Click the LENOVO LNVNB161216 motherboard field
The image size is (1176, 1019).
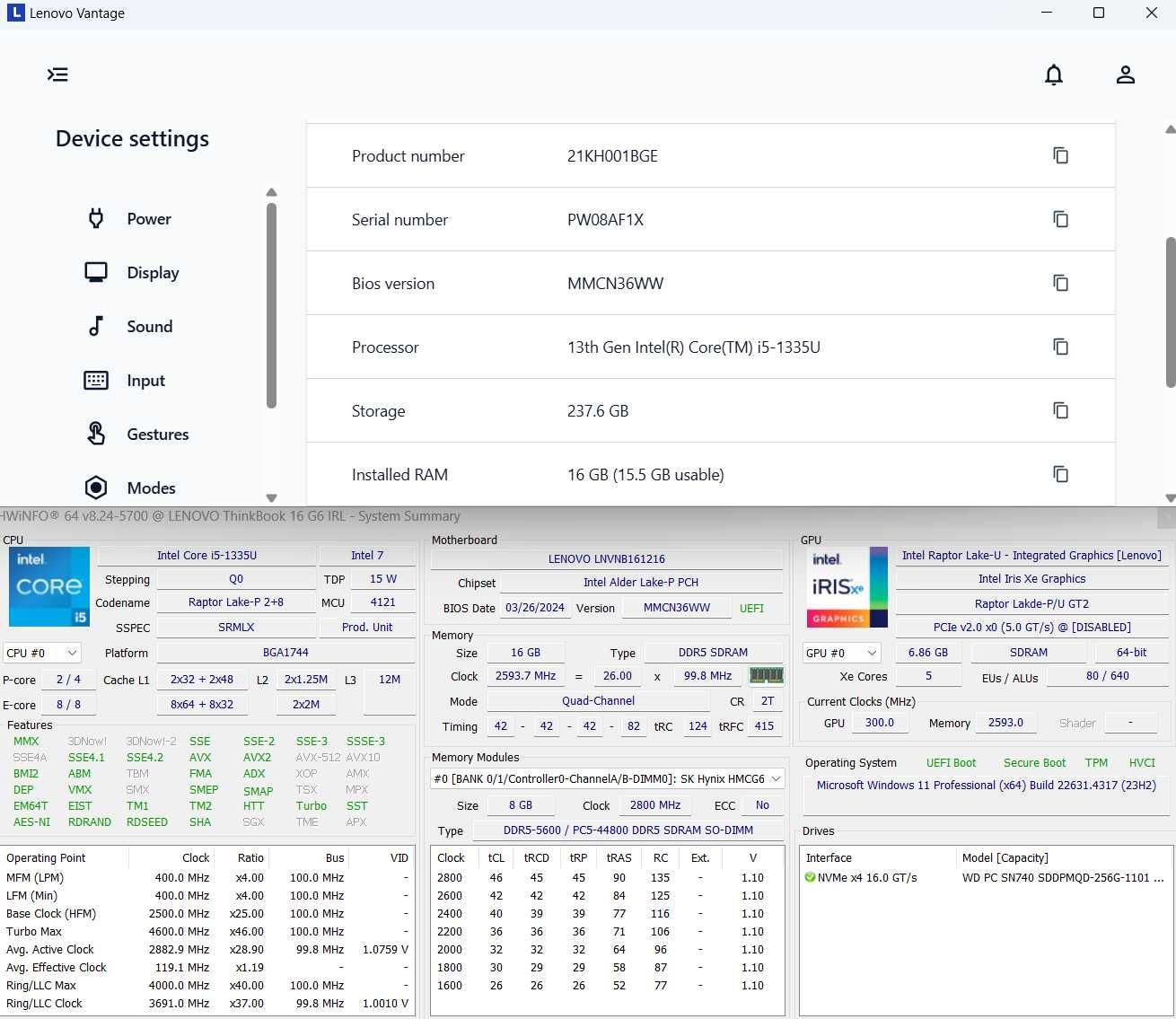click(607, 558)
